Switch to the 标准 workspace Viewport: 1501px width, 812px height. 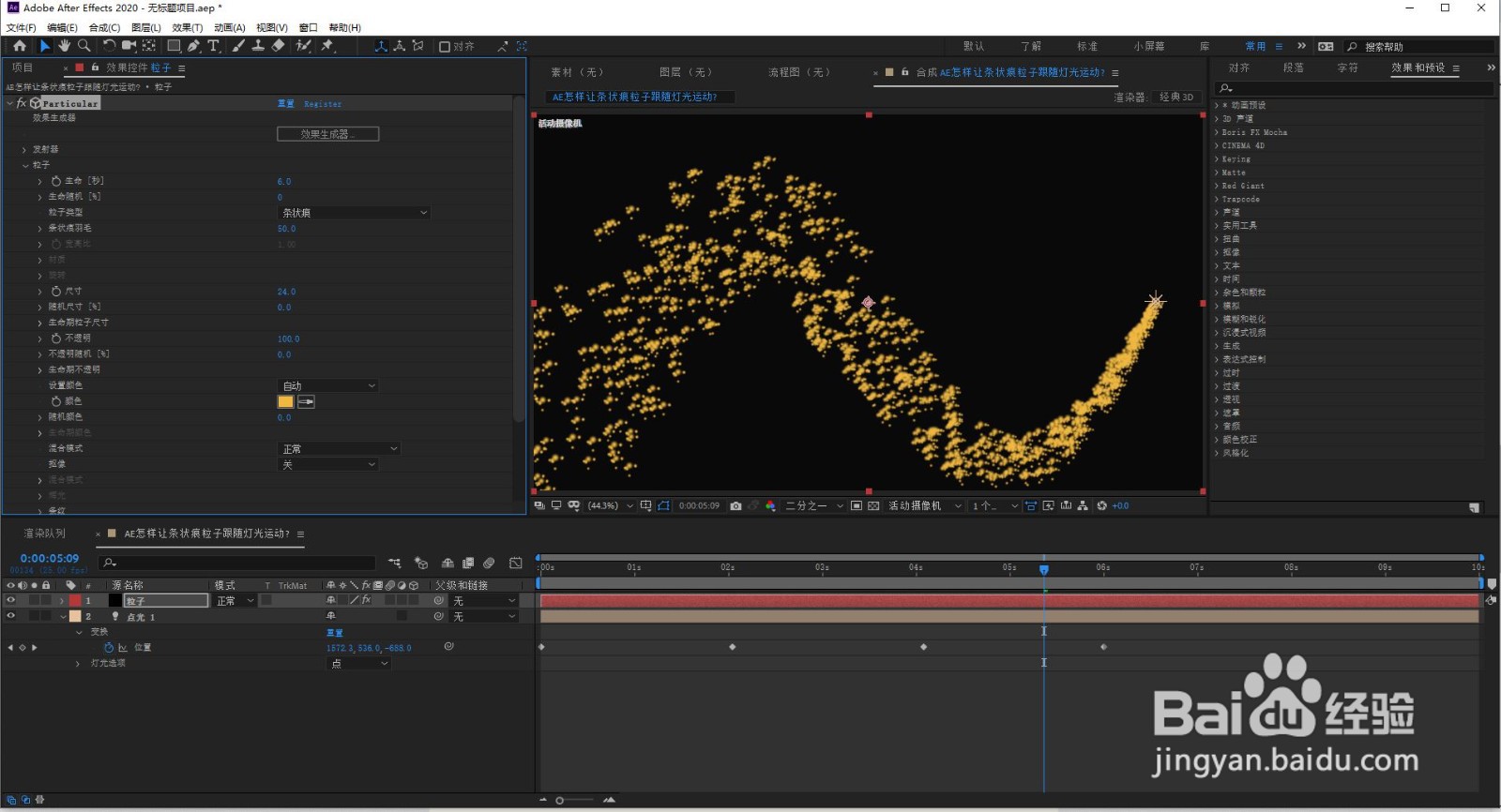1087,46
